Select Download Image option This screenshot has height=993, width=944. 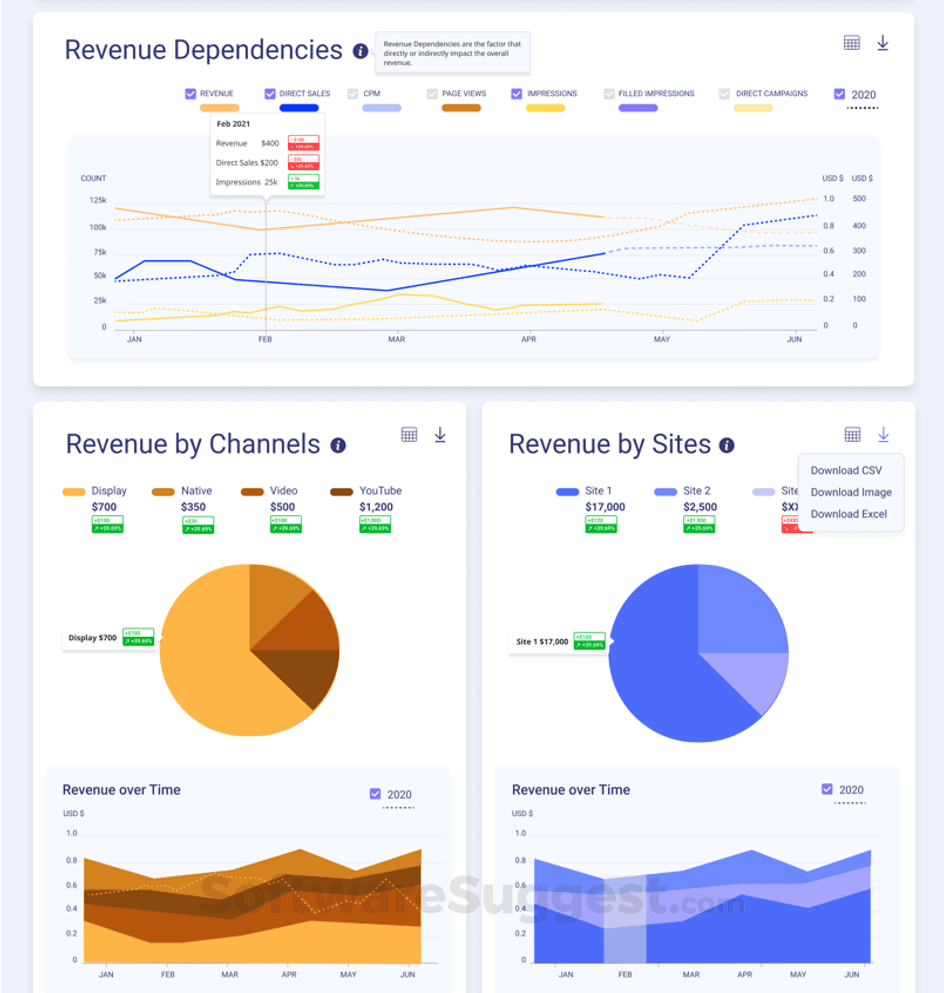pyautogui.click(x=851, y=492)
